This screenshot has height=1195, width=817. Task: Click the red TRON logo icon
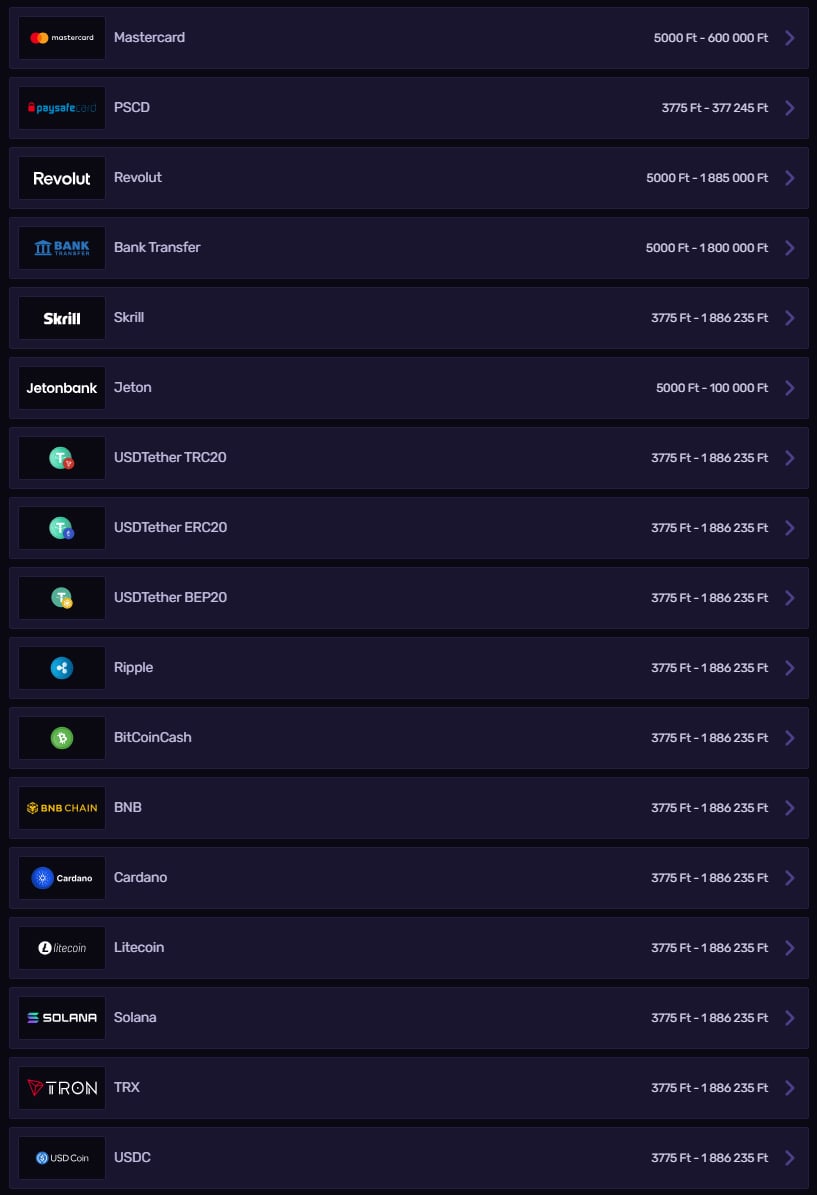point(62,1088)
